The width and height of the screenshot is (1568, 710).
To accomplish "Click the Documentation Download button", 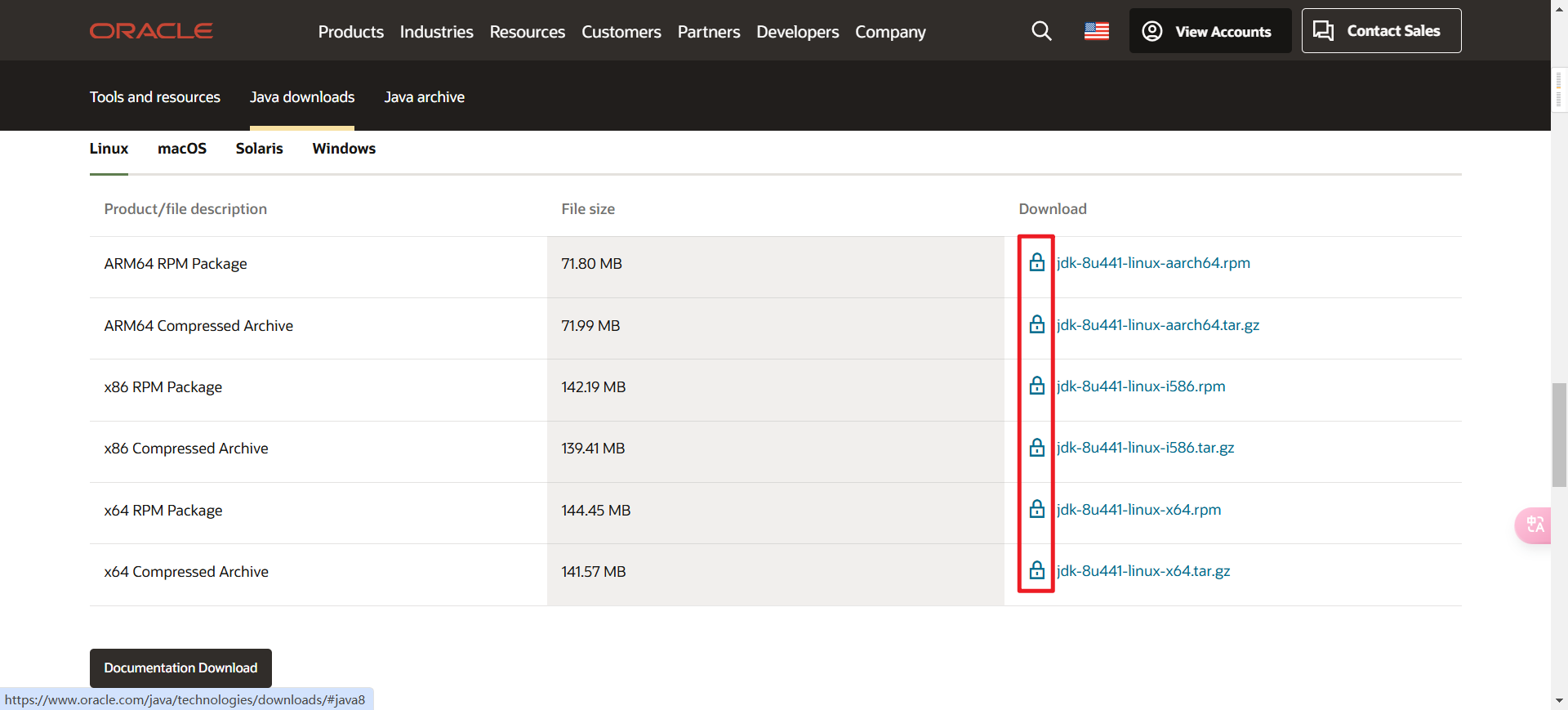I will click(180, 668).
